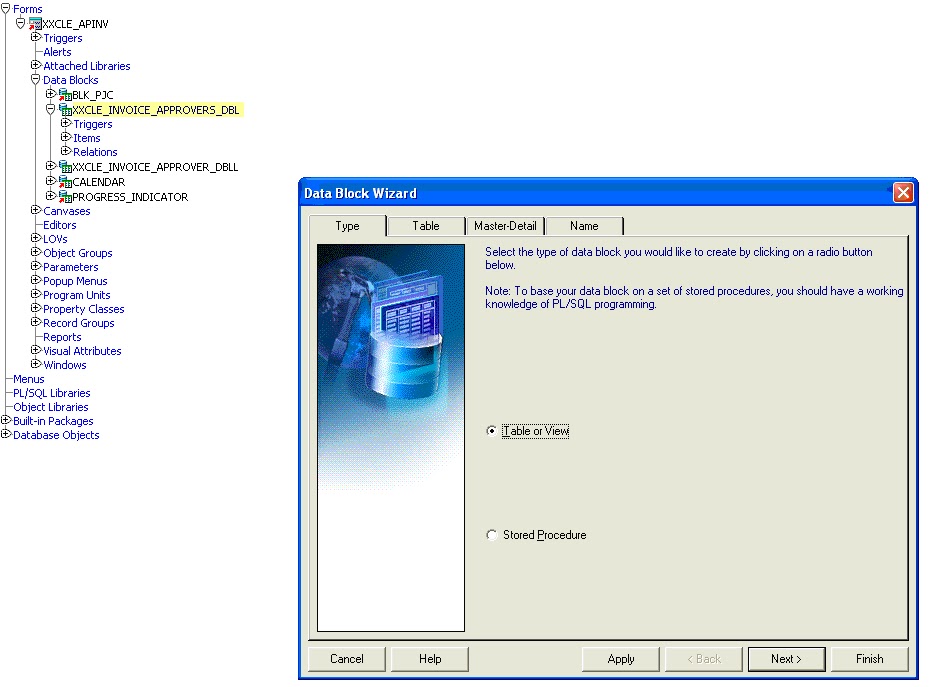Click the Finish button
The width and height of the screenshot is (929, 687).
870,659
